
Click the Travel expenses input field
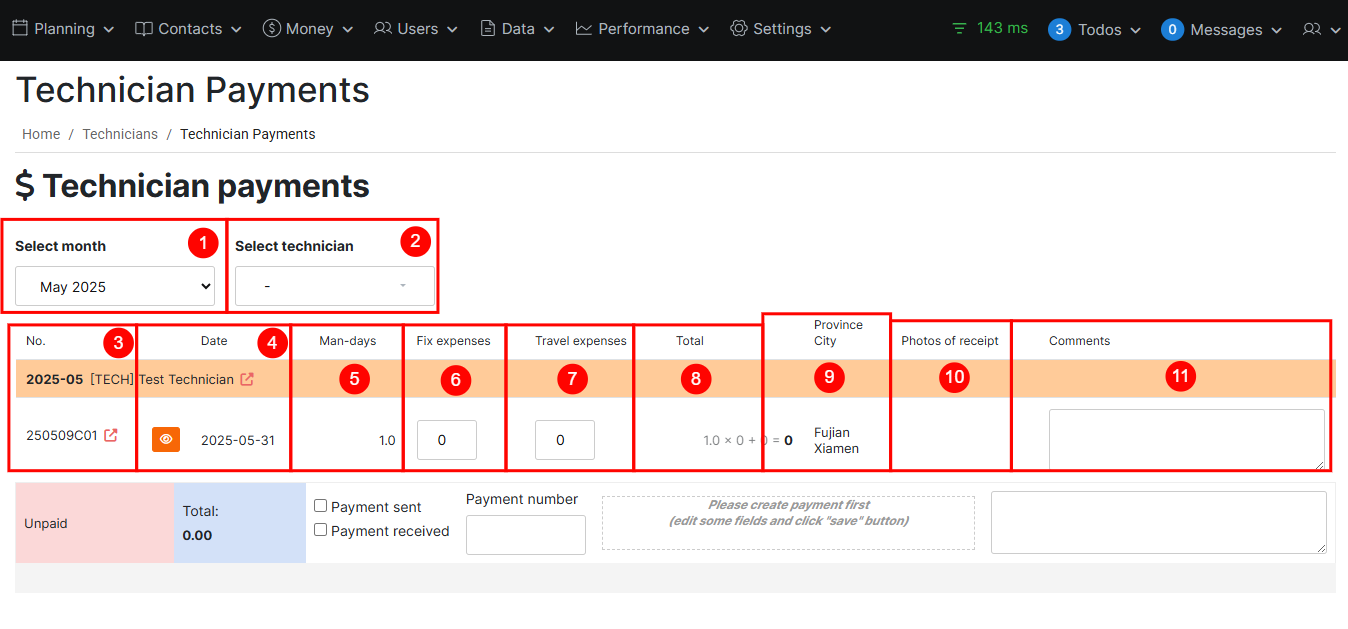[564, 440]
